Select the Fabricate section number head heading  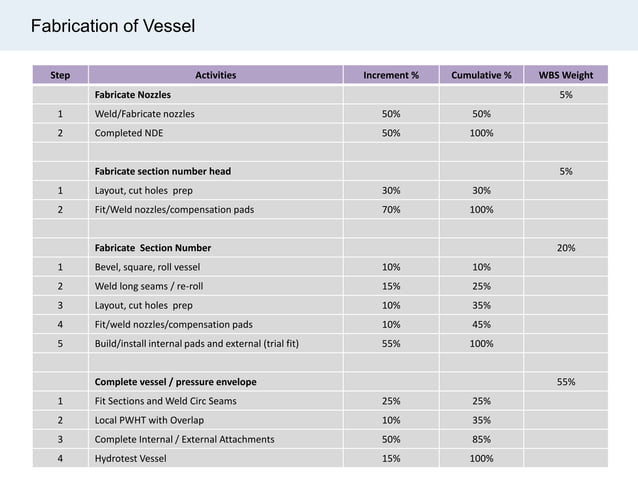pos(163,171)
